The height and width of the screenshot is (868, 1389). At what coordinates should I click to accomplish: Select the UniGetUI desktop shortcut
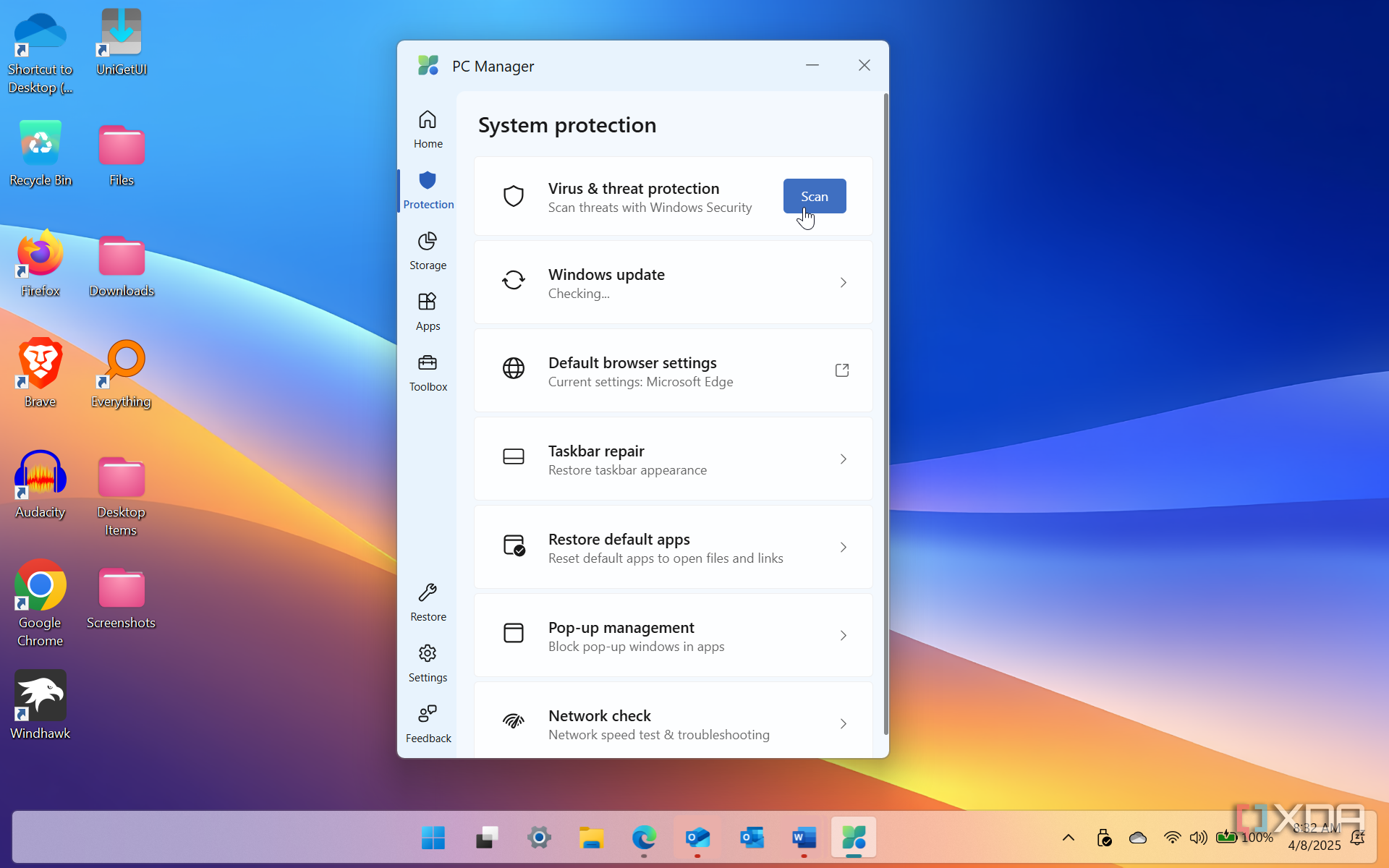coord(122,42)
